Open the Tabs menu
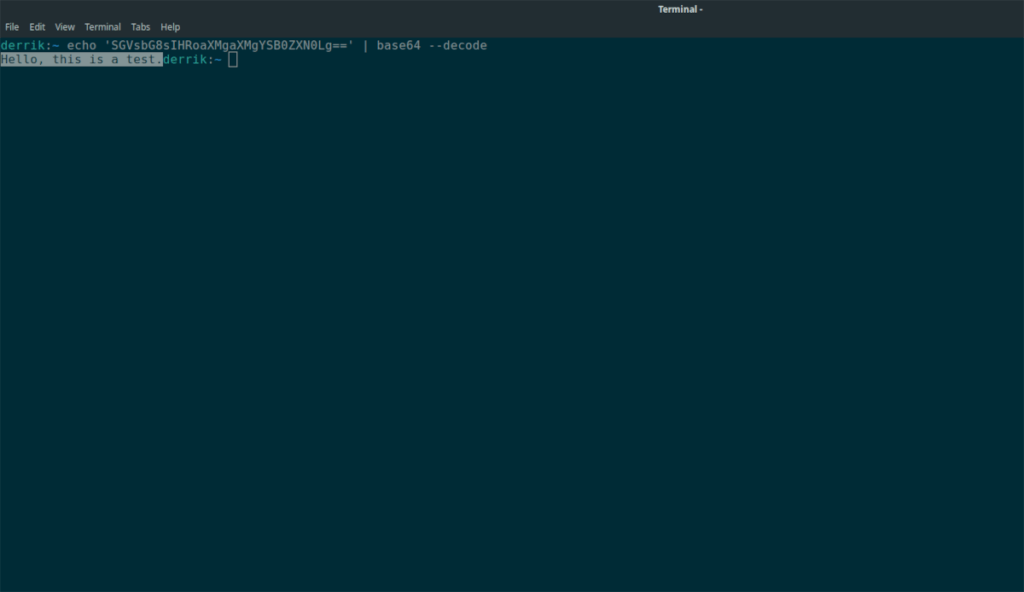Viewport: 1024px width, 592px height. (140, 27)
